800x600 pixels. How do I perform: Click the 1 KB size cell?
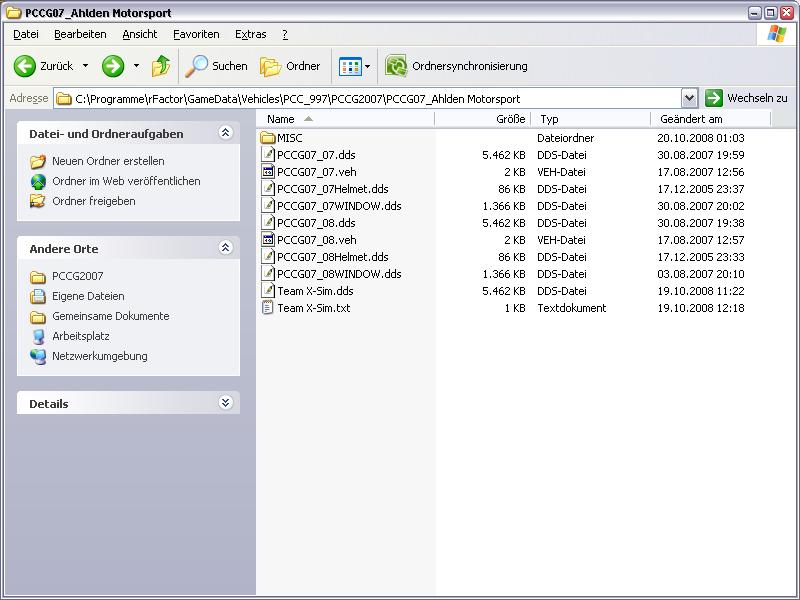[515, 308]
